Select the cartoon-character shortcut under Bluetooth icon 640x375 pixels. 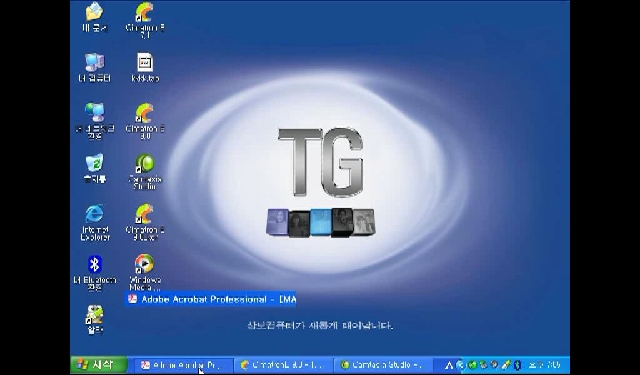click(x=95, y=320)
